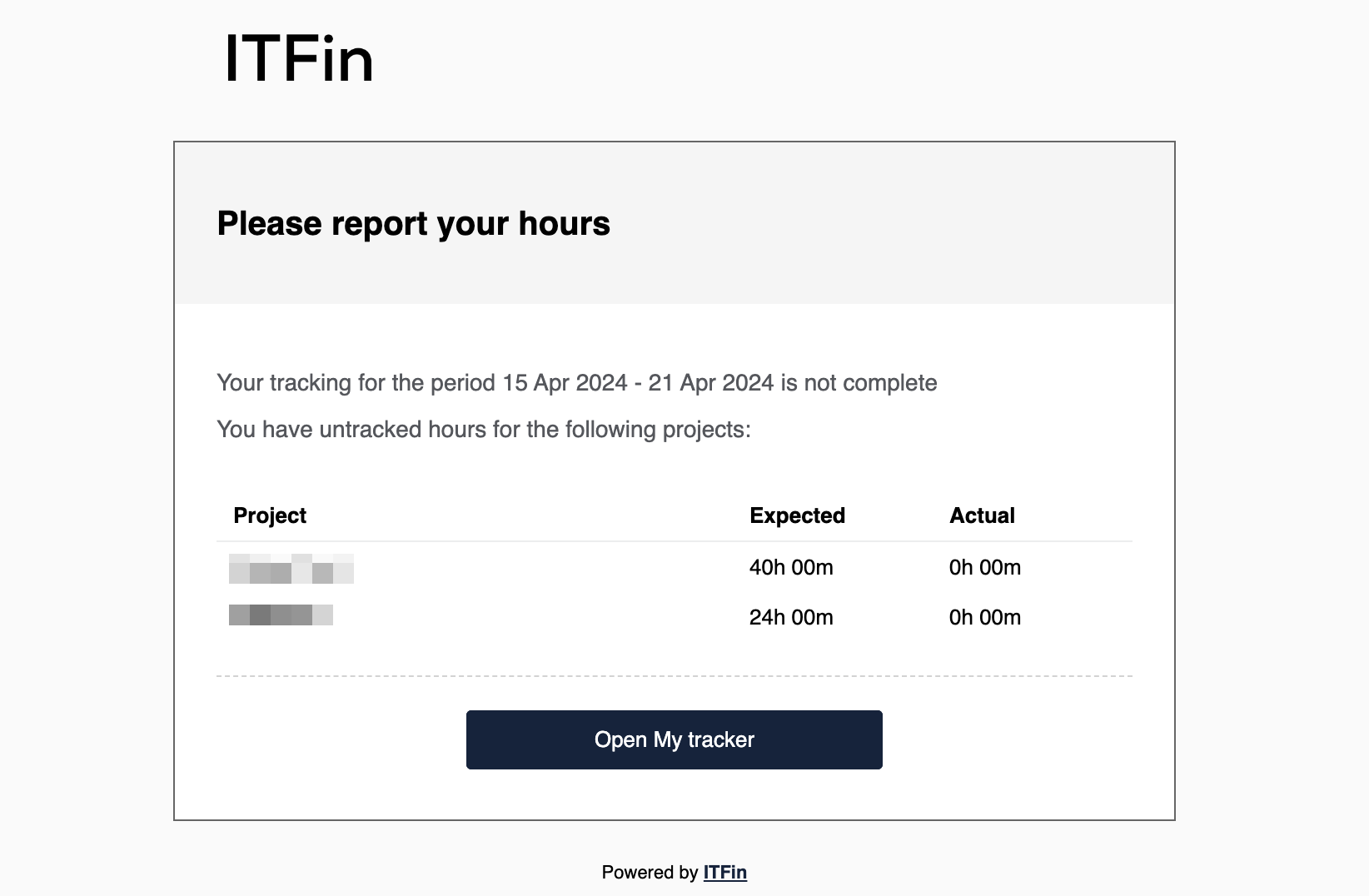Follow the ITFin link in footer
The height and width of the screenshot is (896, 1369).
[724, 872]
